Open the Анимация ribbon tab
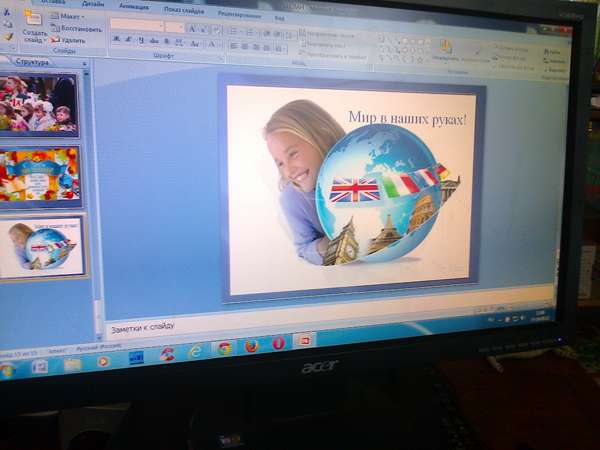 134,7
